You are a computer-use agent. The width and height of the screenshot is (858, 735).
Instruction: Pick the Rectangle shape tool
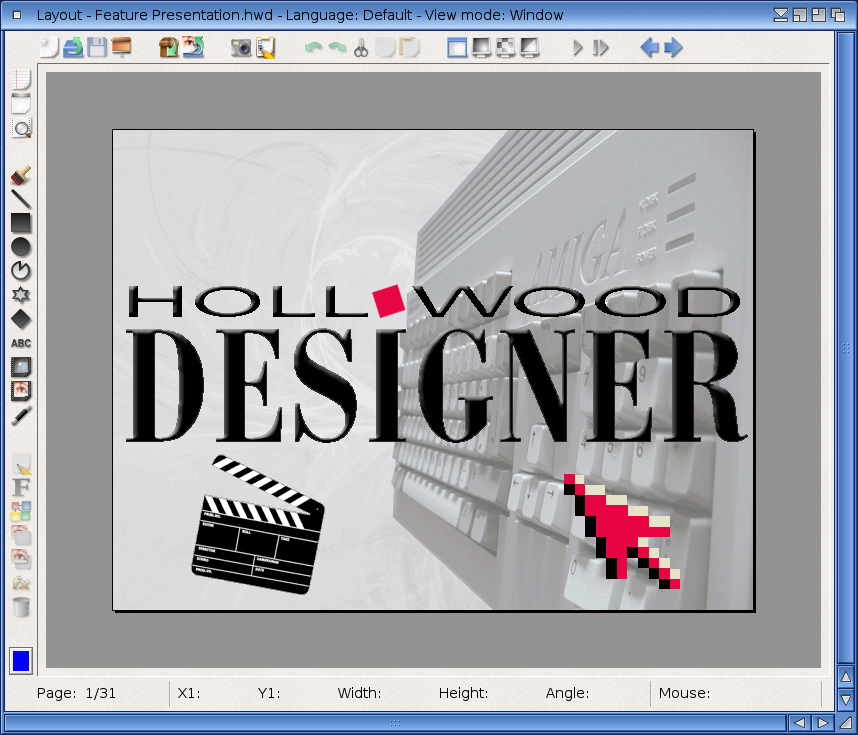point(21,223)
